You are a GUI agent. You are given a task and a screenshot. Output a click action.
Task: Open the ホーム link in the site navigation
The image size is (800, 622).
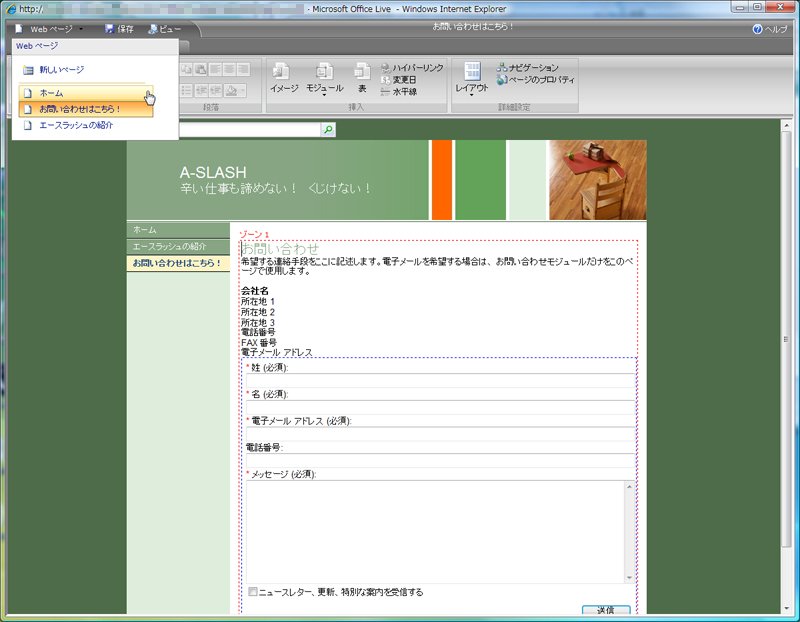coord(178,230)
